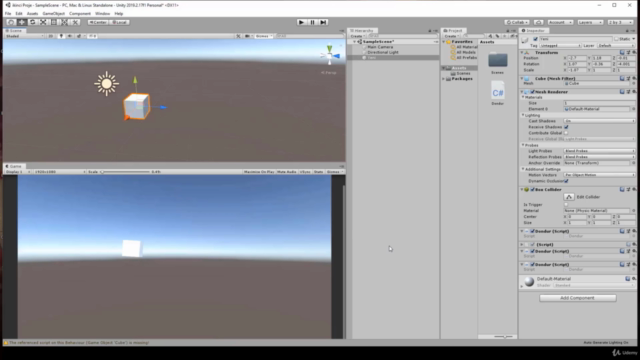The height and width of the screenshot is (360, 640).
Task: Select the Scale tool in the toolbar
Action: [43, 22]
